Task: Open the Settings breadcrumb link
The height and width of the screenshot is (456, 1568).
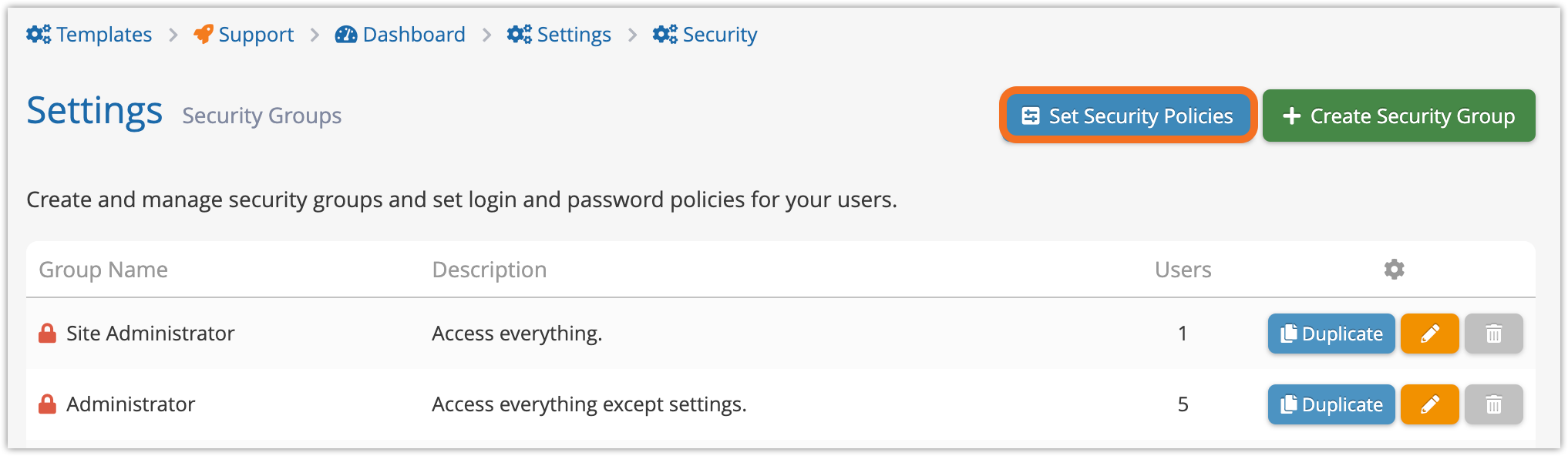Action: (x=574, y=35)
